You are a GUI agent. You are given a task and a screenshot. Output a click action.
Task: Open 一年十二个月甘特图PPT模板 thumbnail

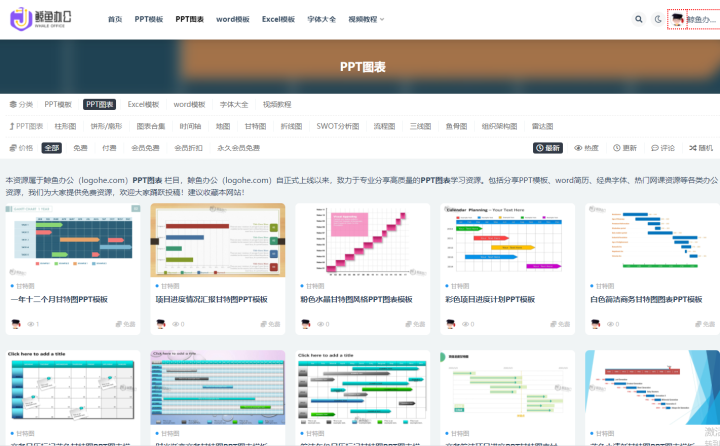[73, 240]
